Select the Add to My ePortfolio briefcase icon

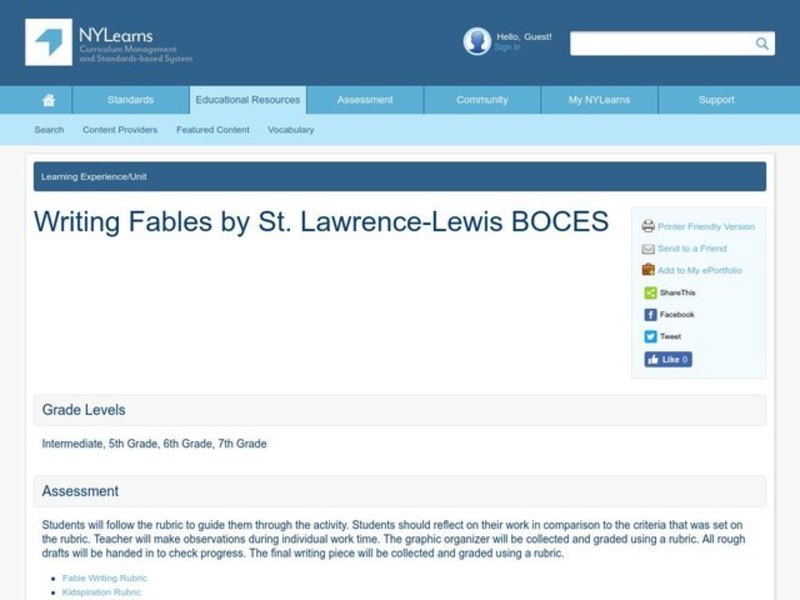[647, 270]
